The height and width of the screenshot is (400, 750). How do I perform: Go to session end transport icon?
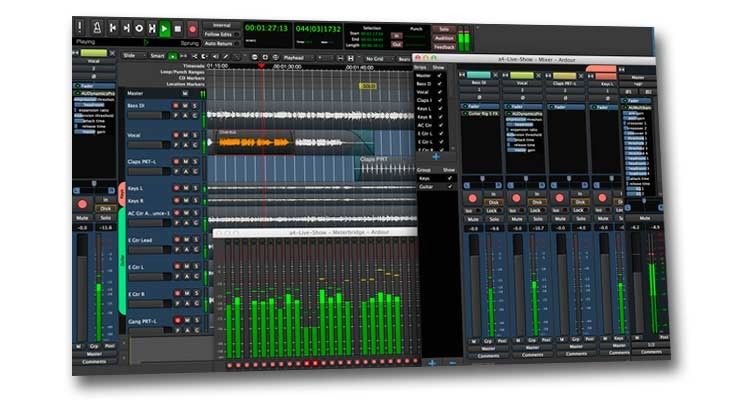(x=126, y=28)
